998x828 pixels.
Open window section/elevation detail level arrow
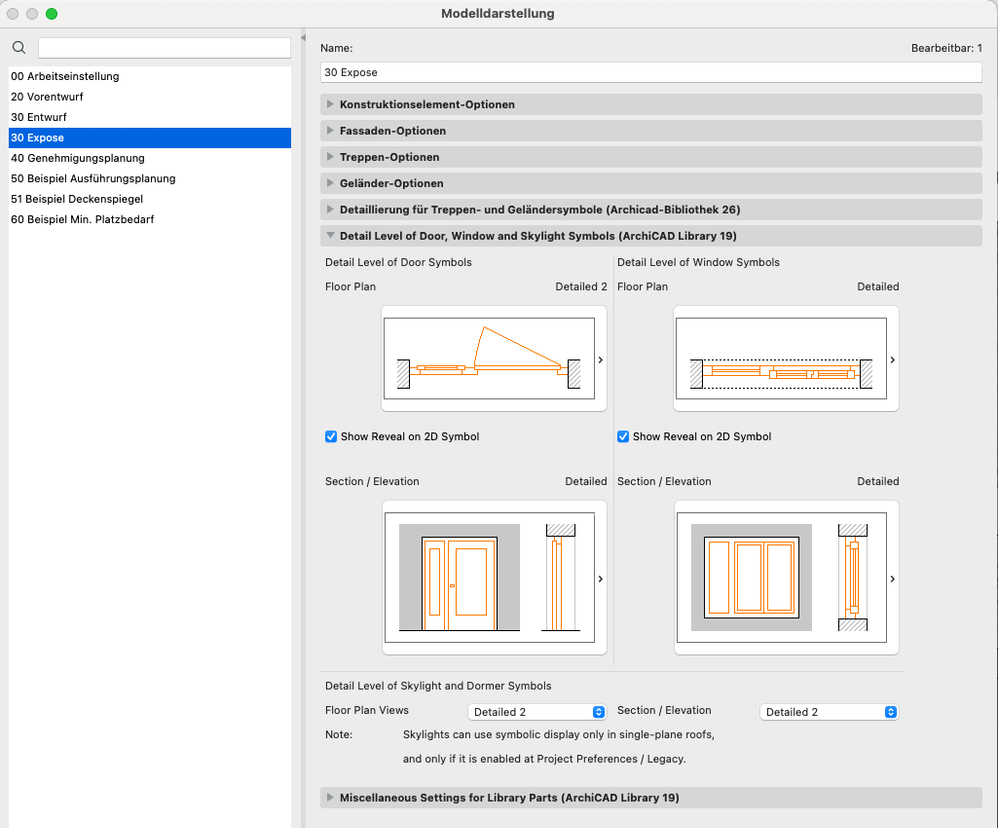(892, 579)
